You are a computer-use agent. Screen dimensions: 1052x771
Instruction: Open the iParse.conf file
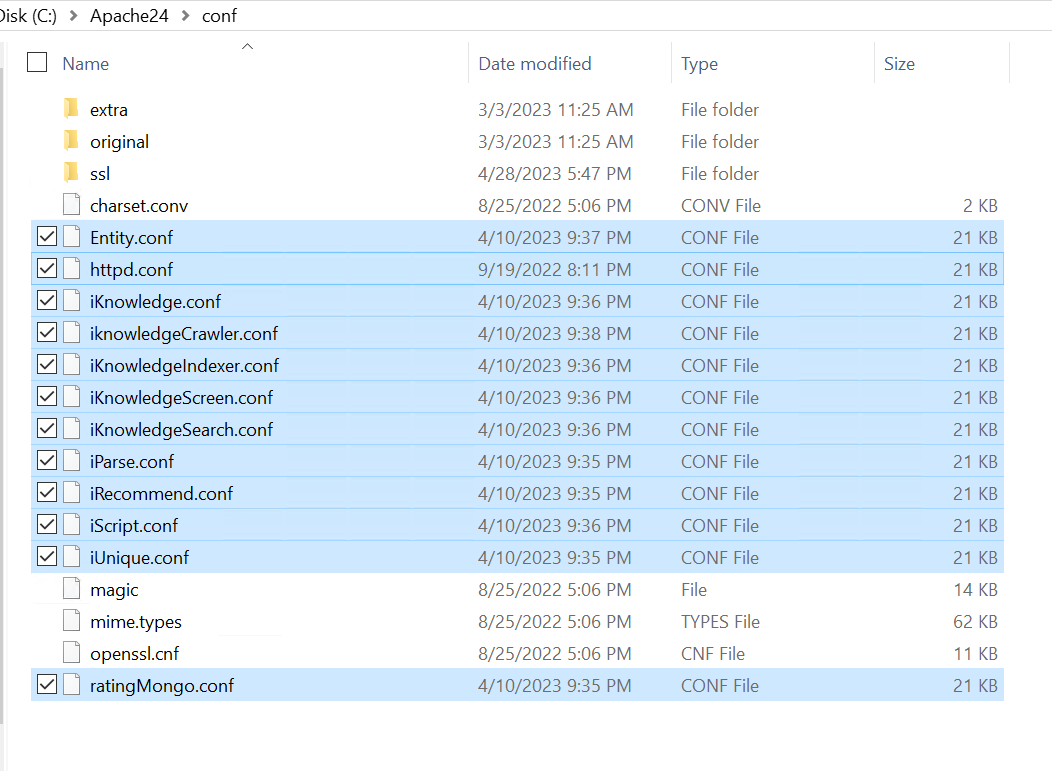132,461
